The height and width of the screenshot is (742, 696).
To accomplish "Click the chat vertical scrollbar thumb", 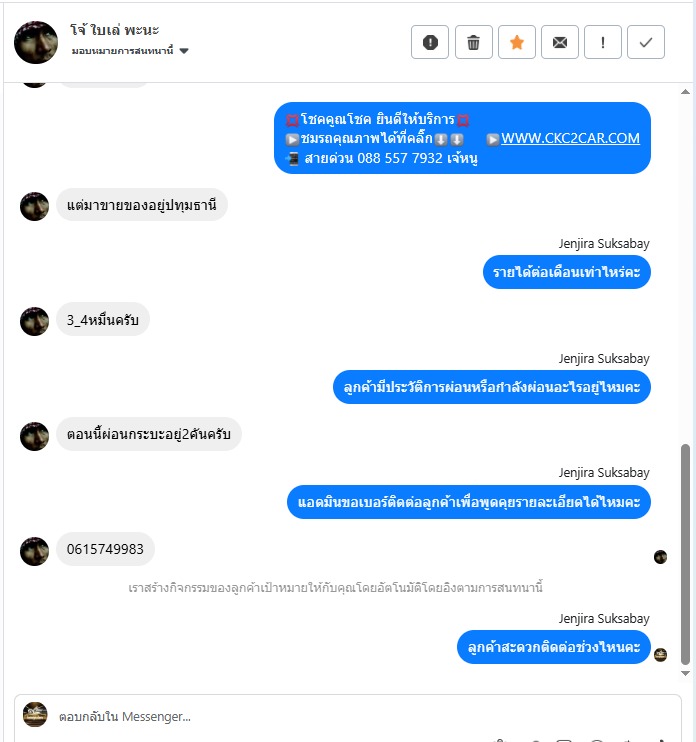I will click(685, 554).
